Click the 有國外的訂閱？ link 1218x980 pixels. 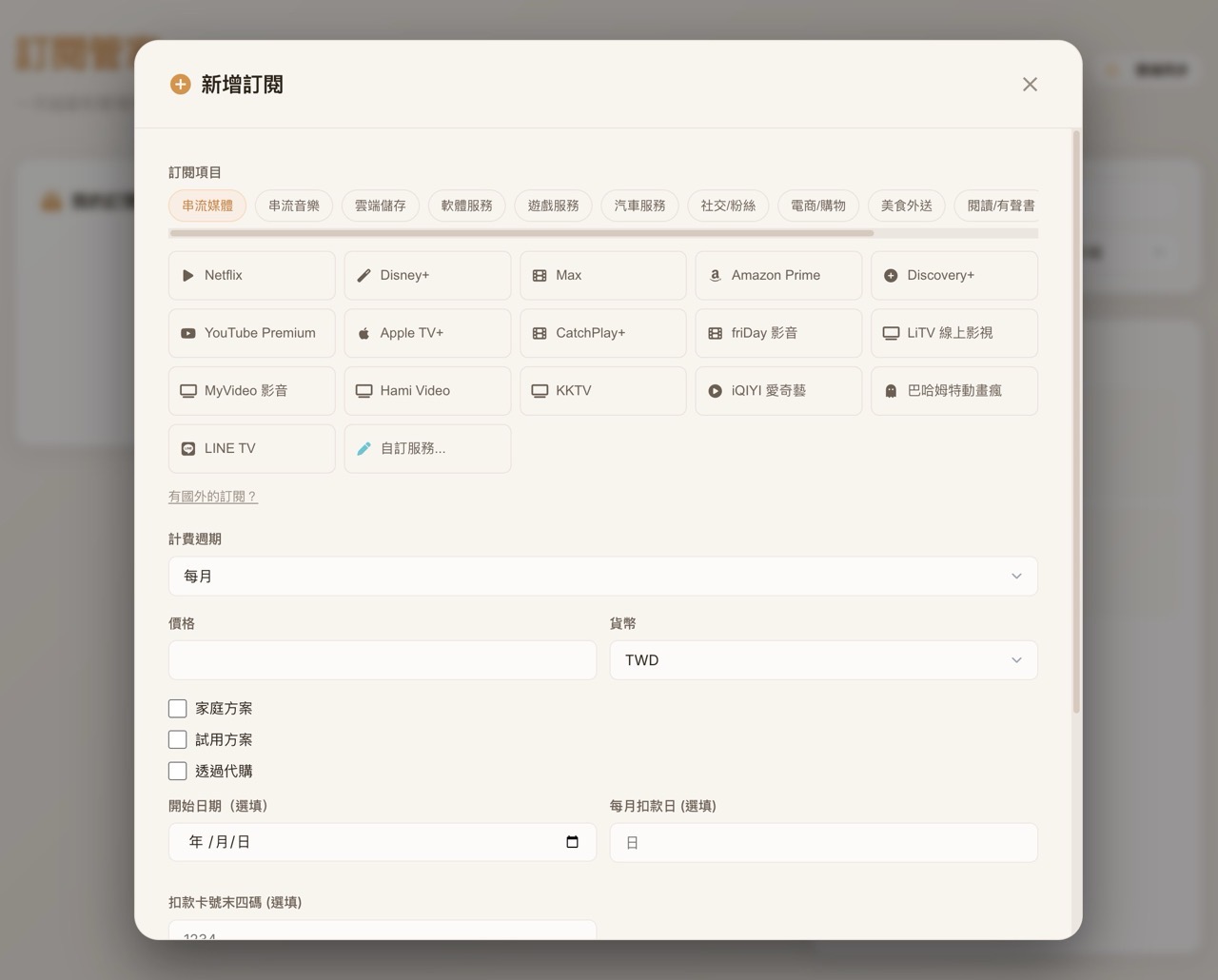click(x=212, y=496)
